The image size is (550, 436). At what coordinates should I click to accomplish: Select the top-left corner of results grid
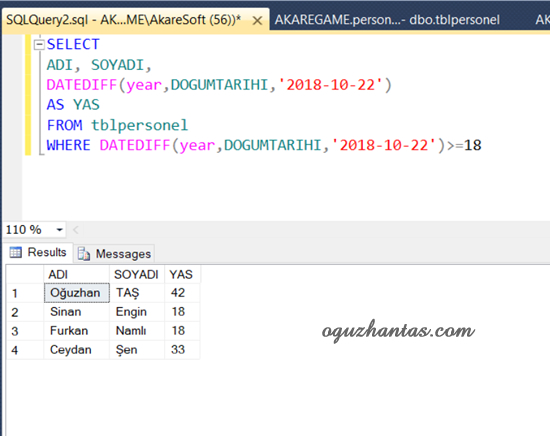click(25, 274)
